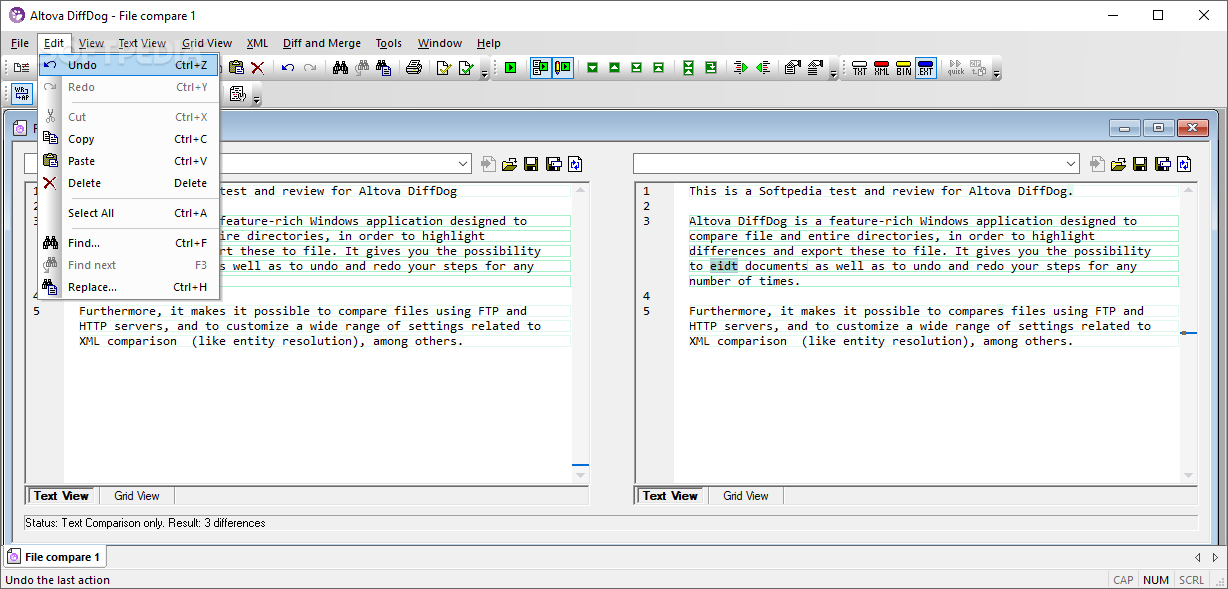Click the quick comparison mode icon
This screenshot has width=1228, height=589.
coord(956,67)
